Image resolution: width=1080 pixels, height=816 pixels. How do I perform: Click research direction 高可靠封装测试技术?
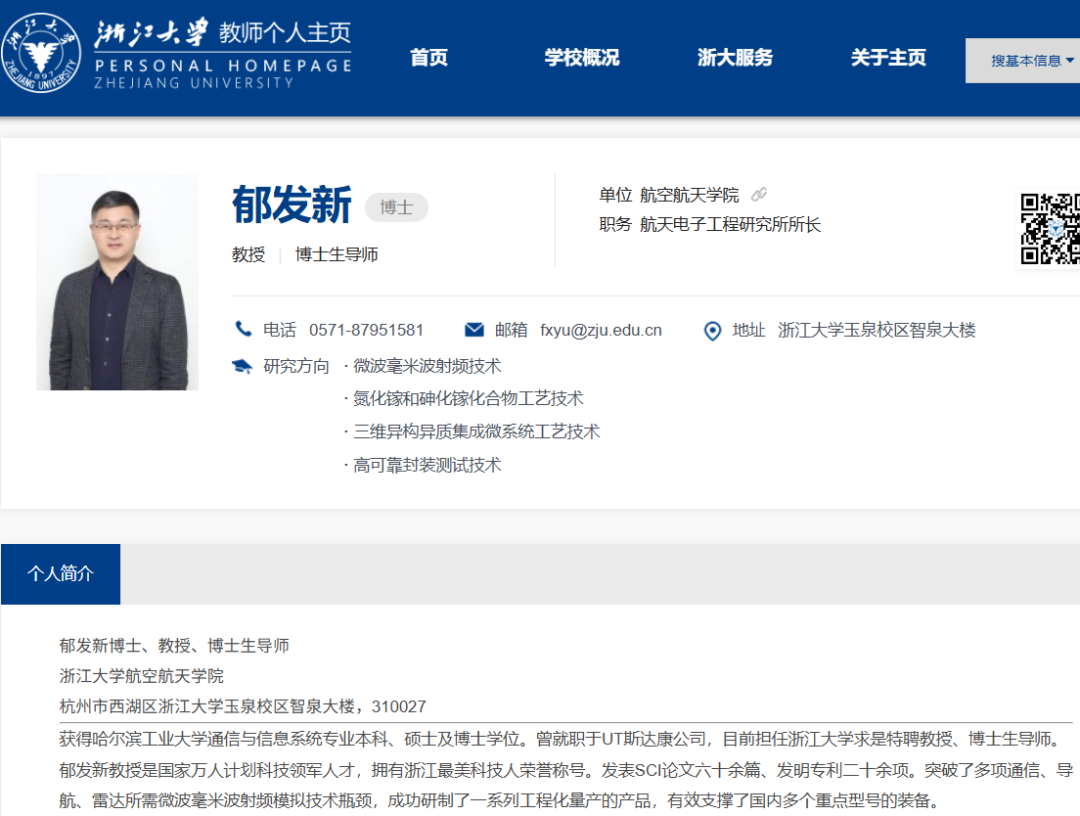(427, 465)
